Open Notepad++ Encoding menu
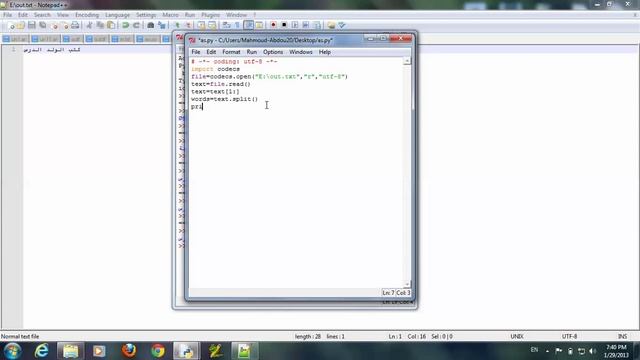 [87, 15]
